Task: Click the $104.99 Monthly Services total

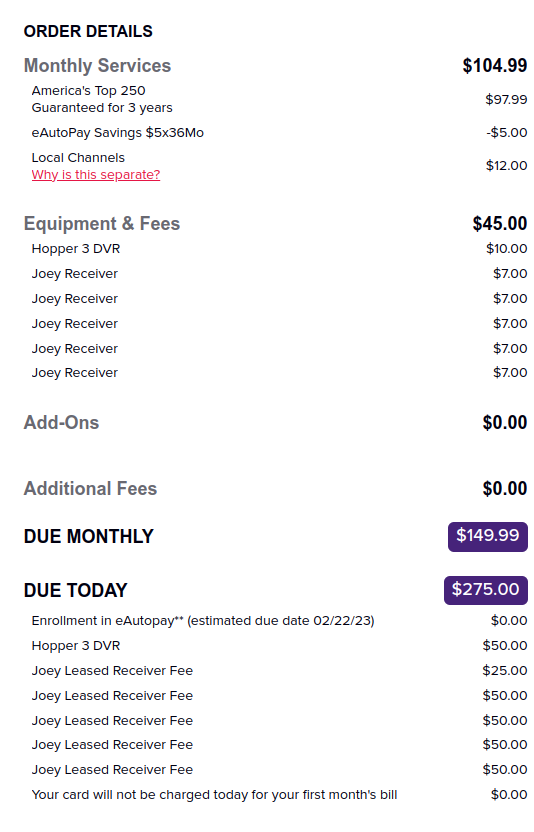Action: click(495, 66)
